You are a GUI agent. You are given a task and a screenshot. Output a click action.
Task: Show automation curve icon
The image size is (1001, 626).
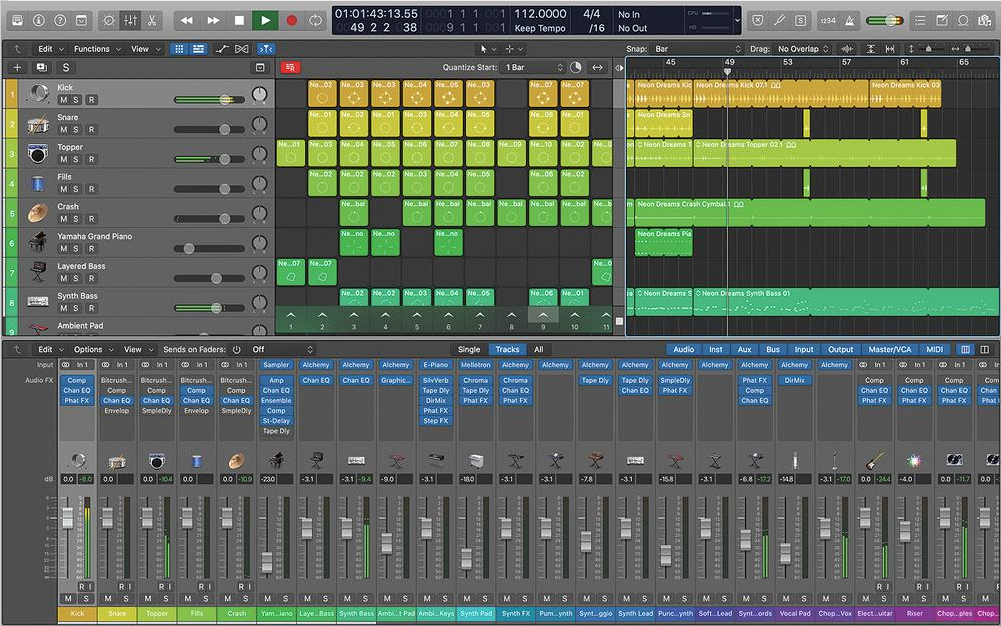point(222,48)
